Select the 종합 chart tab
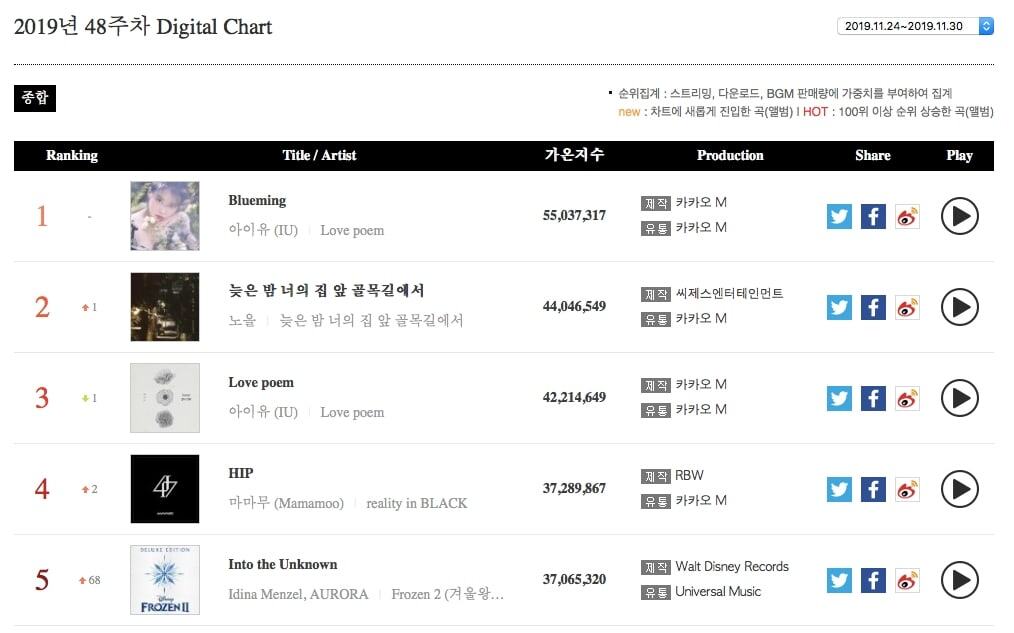 click(x=35, y=98)
